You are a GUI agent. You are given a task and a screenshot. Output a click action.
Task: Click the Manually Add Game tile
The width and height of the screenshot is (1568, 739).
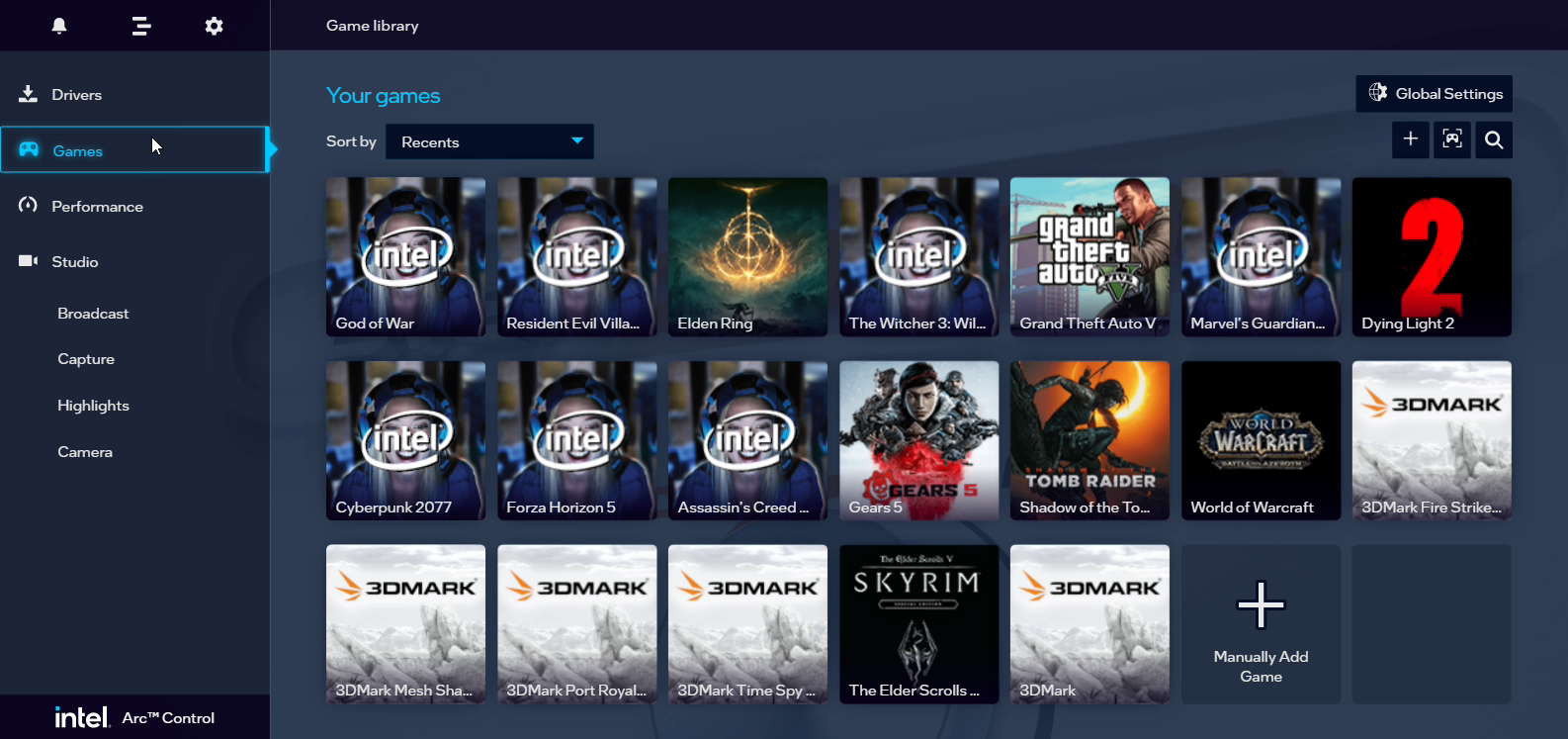tap(1261, 624)
